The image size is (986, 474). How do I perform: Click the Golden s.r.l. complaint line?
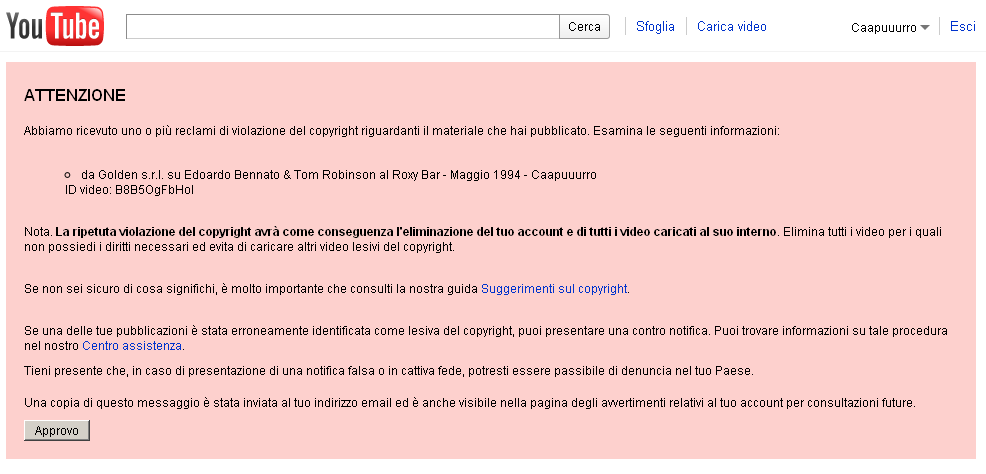tap(339, 175)
